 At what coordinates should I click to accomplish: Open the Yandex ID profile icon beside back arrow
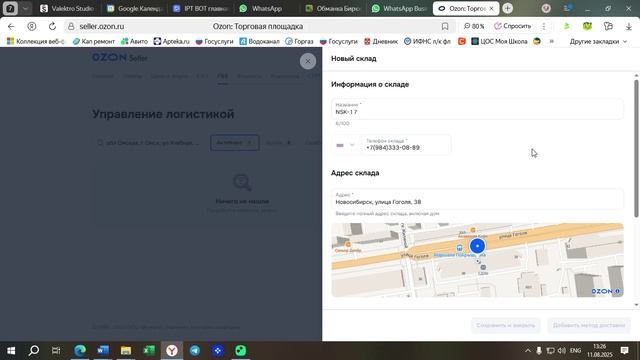[31, 26]
